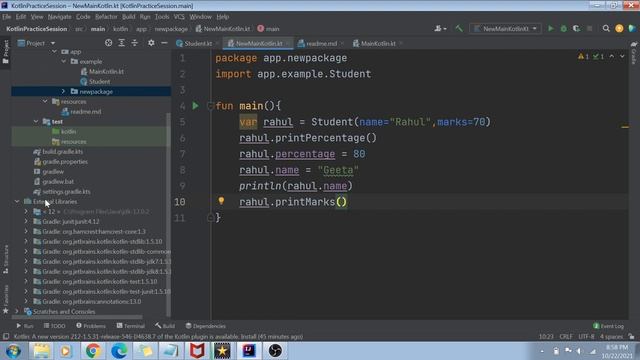Click the IDE update notification icon
640x360 pixels.
[619, 29]
